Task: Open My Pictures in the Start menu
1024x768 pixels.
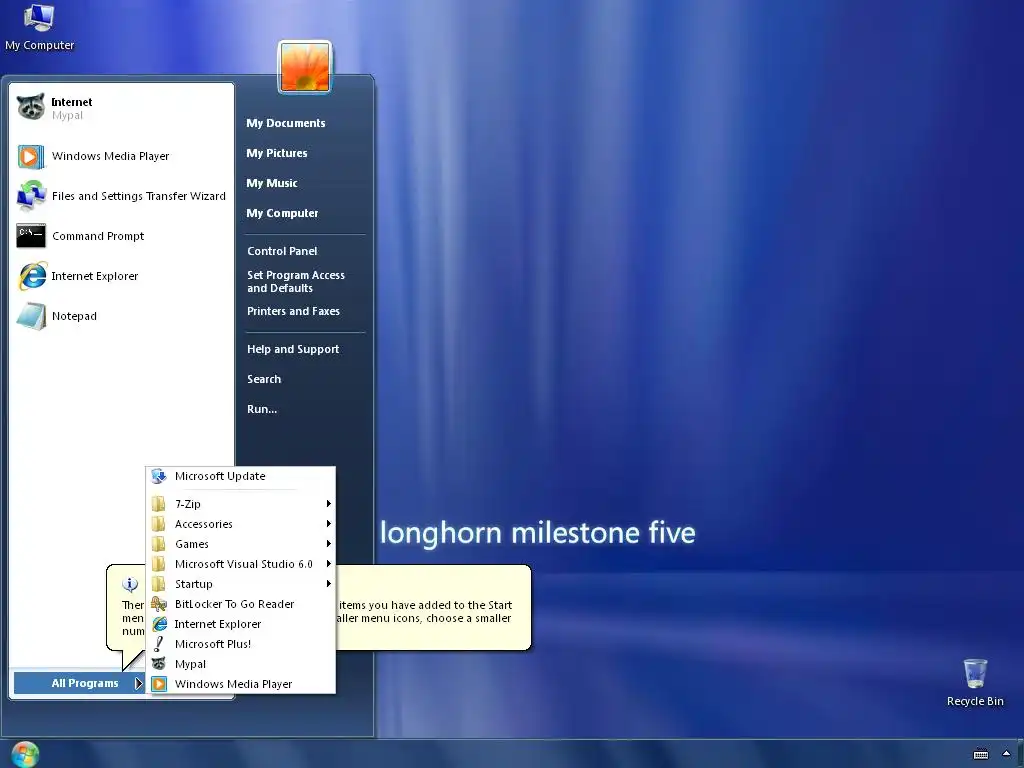Action: click(276, 153)
